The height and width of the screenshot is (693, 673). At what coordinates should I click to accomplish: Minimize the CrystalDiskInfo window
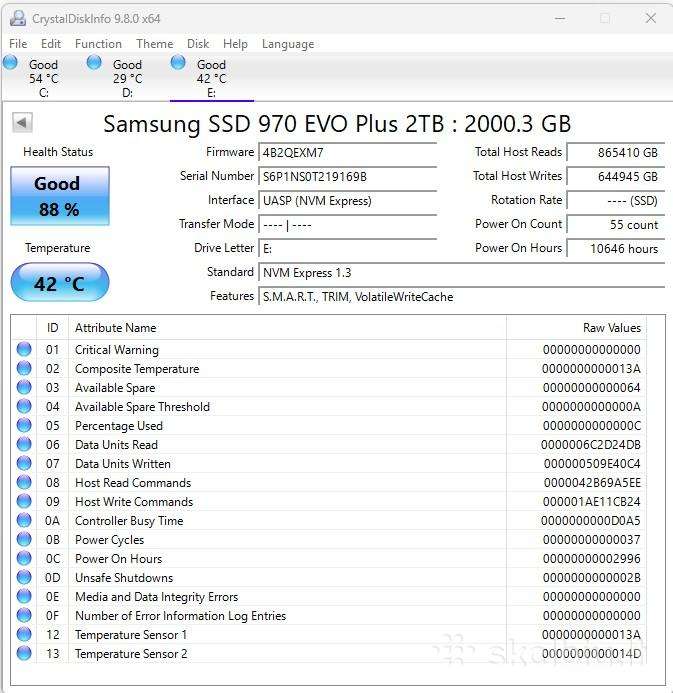click(560, 18)
